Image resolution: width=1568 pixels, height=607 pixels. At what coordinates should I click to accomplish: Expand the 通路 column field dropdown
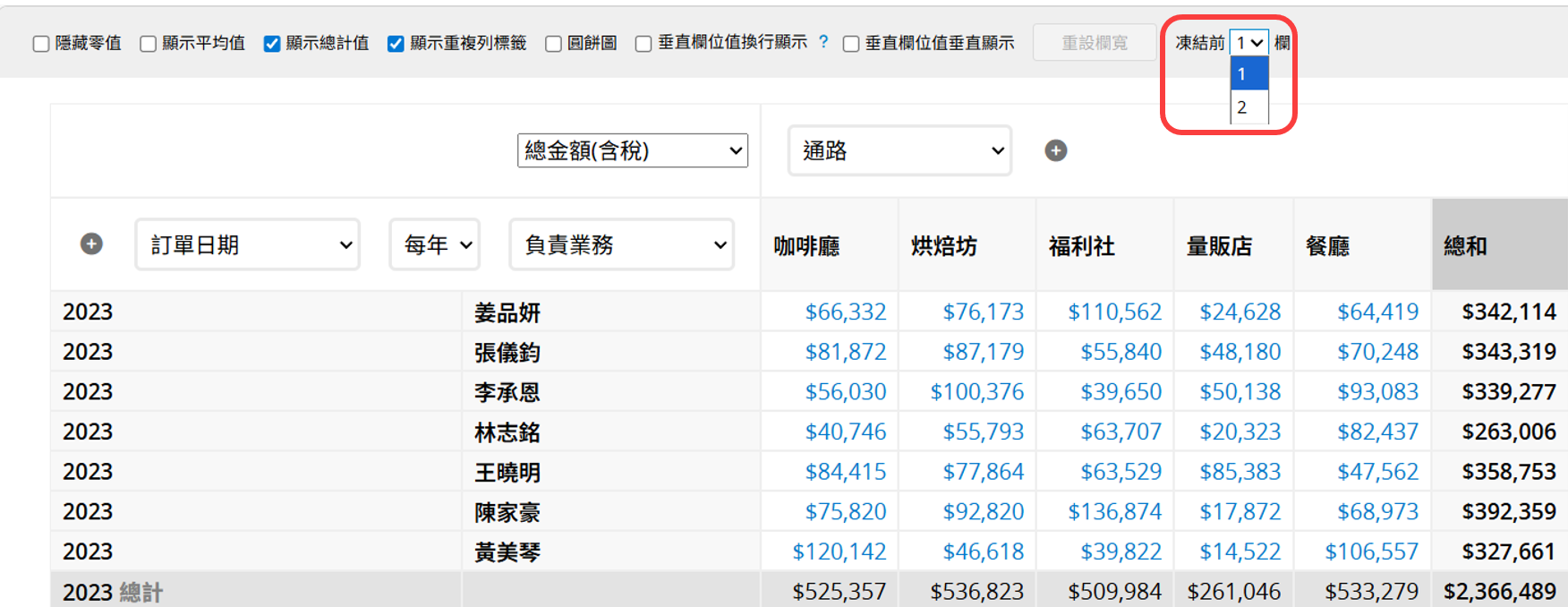point(899,150)
